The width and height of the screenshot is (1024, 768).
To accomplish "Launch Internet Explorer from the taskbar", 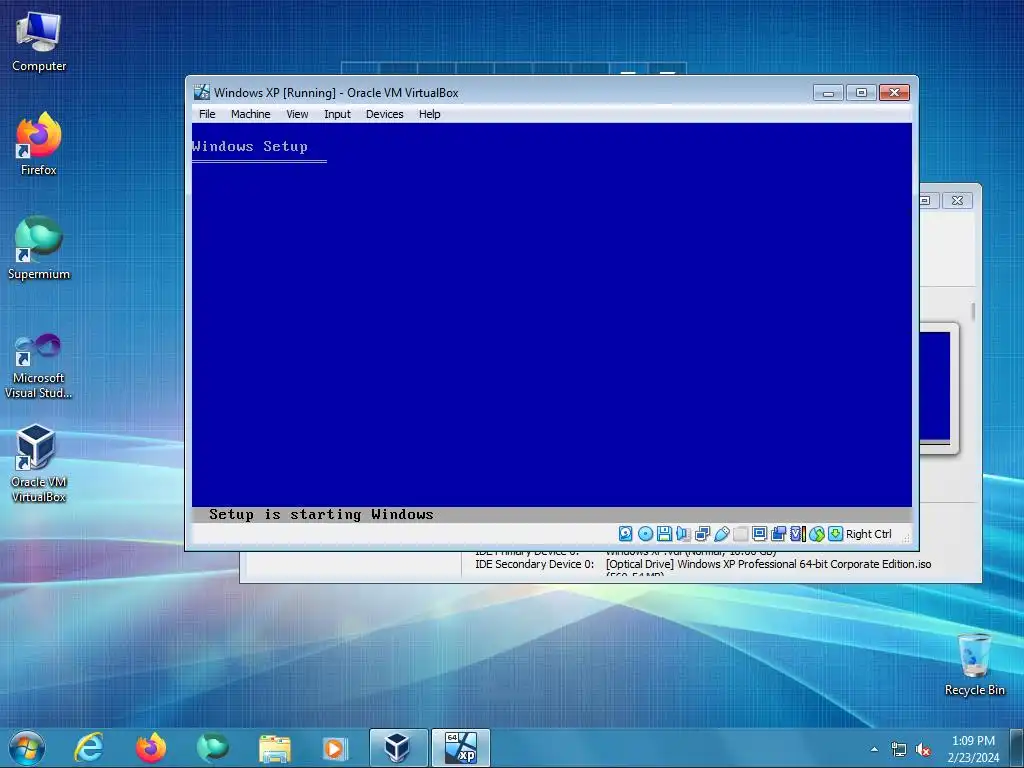I will [x=89, y=748].
